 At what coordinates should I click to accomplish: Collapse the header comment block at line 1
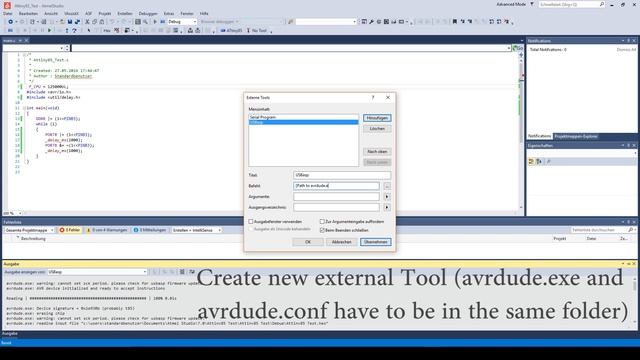[24, 55]
